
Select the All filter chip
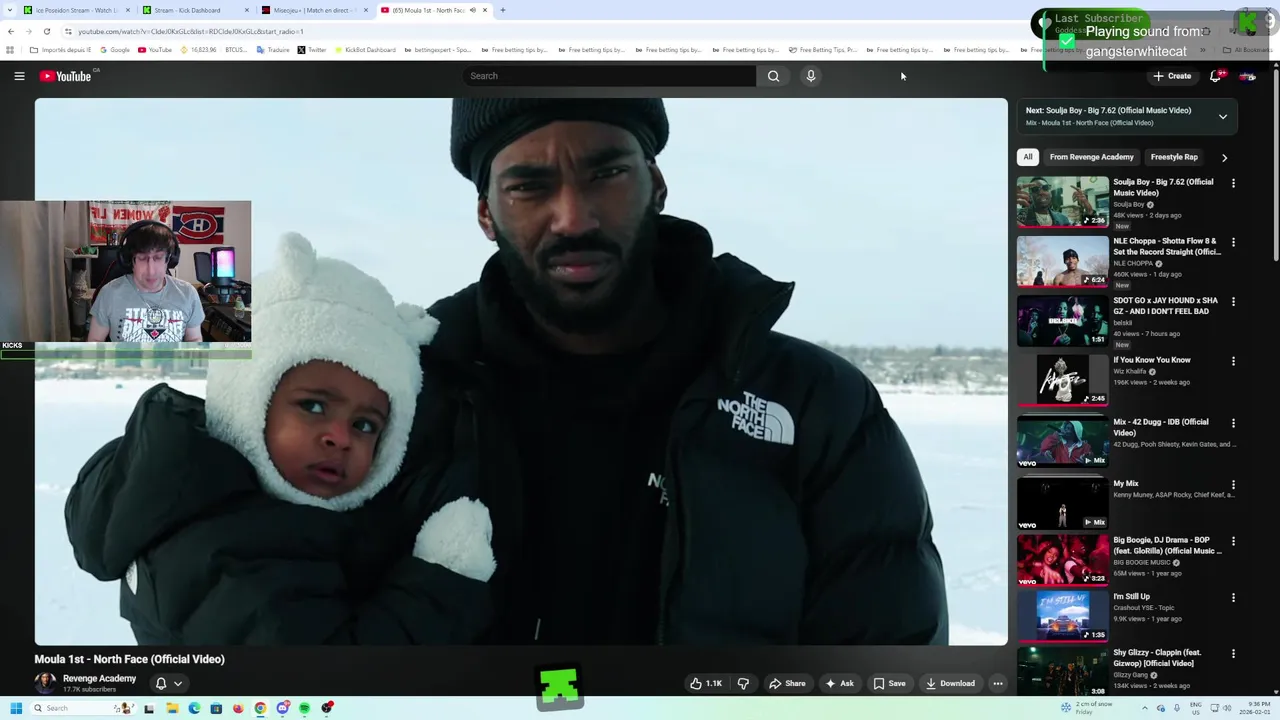[1028, 157]
